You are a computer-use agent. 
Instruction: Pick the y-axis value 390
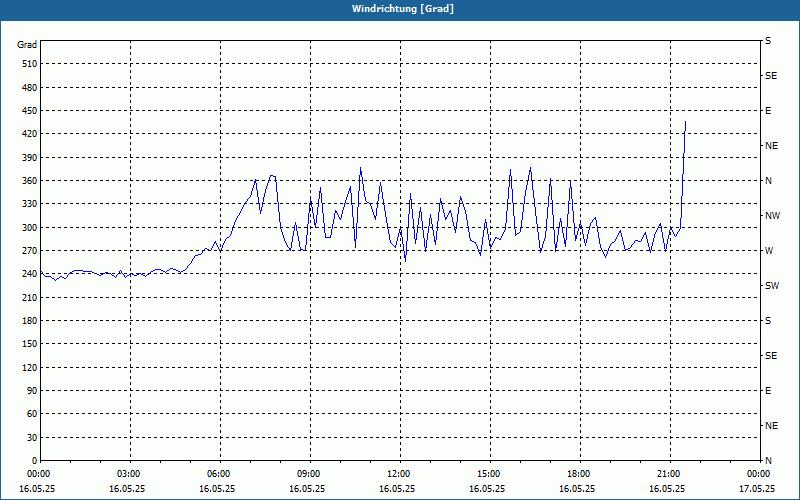coord(30,157)
